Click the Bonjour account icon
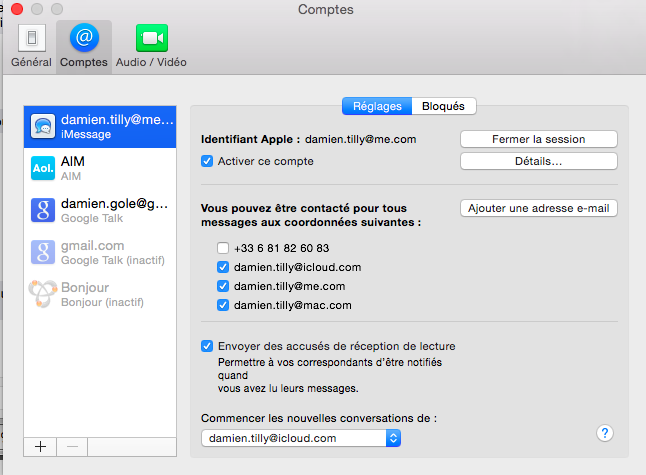 (43, 294)
